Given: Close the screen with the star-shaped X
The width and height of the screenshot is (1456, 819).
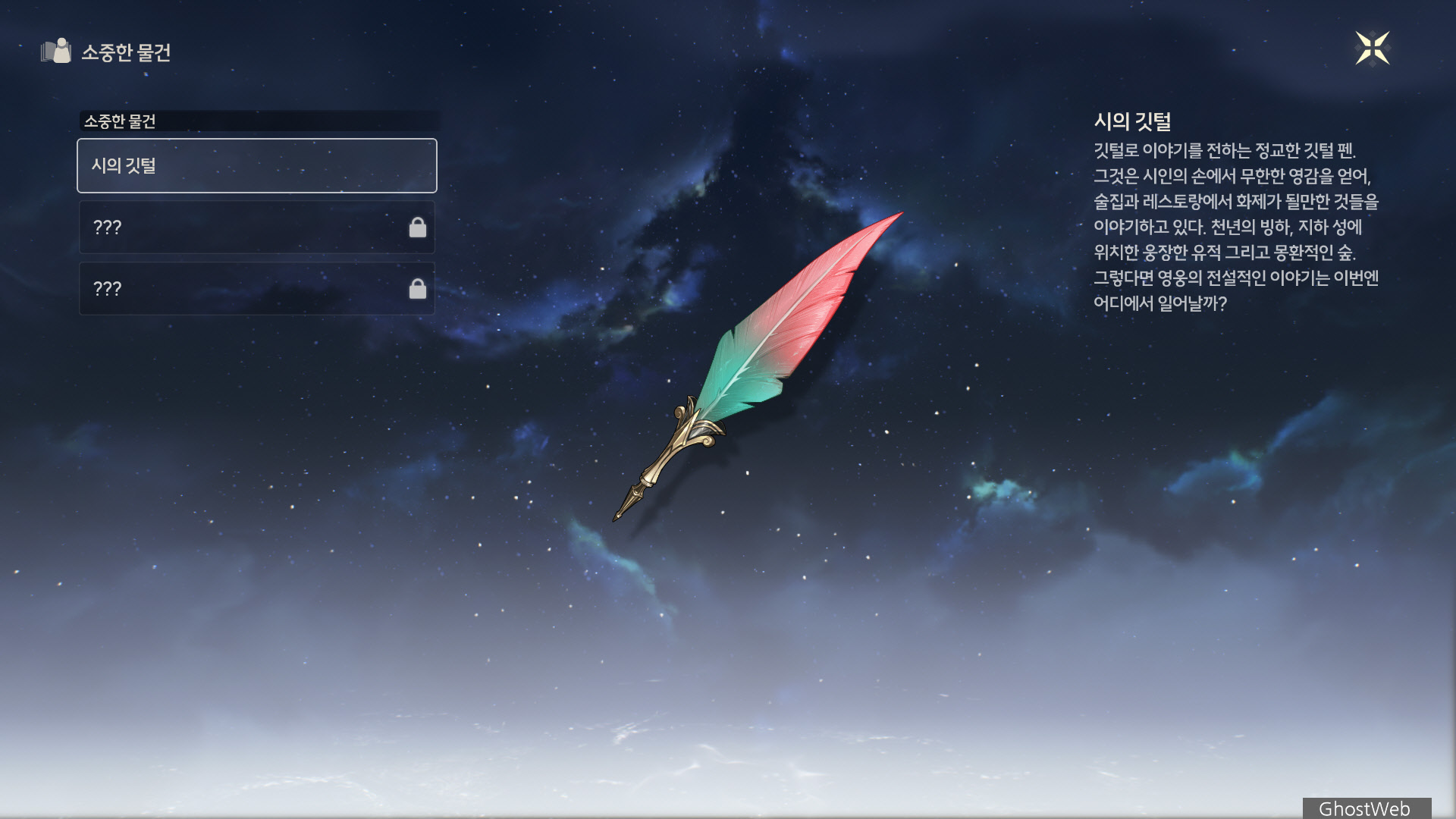Looking at the screenshot, I should click(x=1372, y=49).
